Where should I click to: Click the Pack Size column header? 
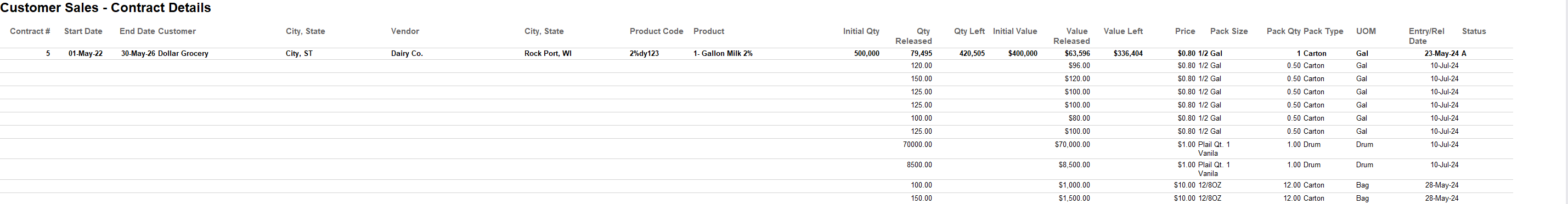(x=1228, y=31)
